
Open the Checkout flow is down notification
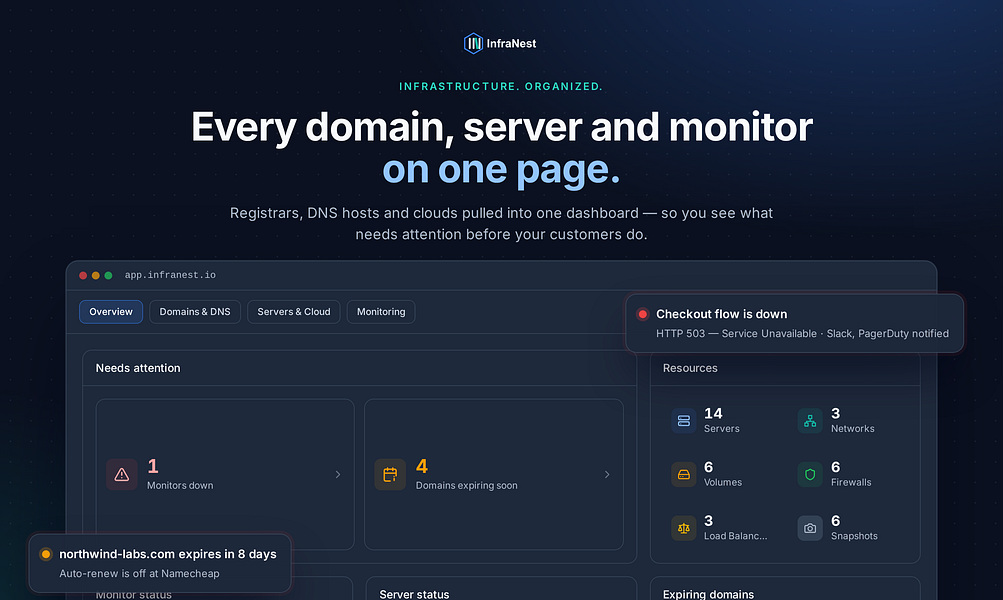tap(794, 323)
